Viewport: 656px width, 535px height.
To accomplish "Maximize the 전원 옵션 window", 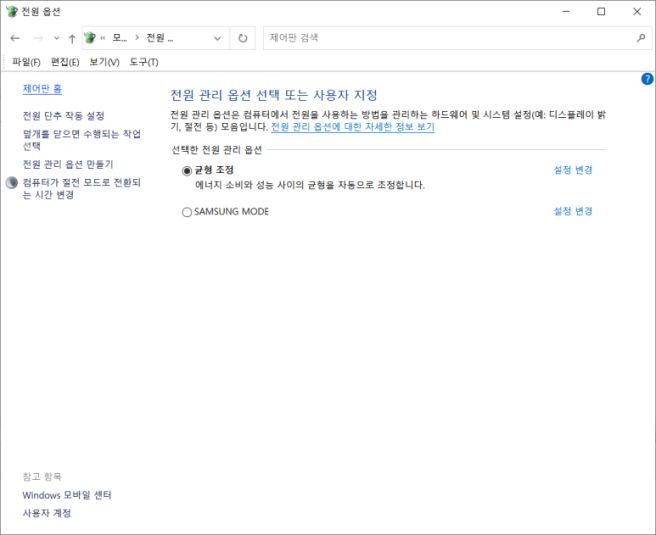I will point(601,12).
